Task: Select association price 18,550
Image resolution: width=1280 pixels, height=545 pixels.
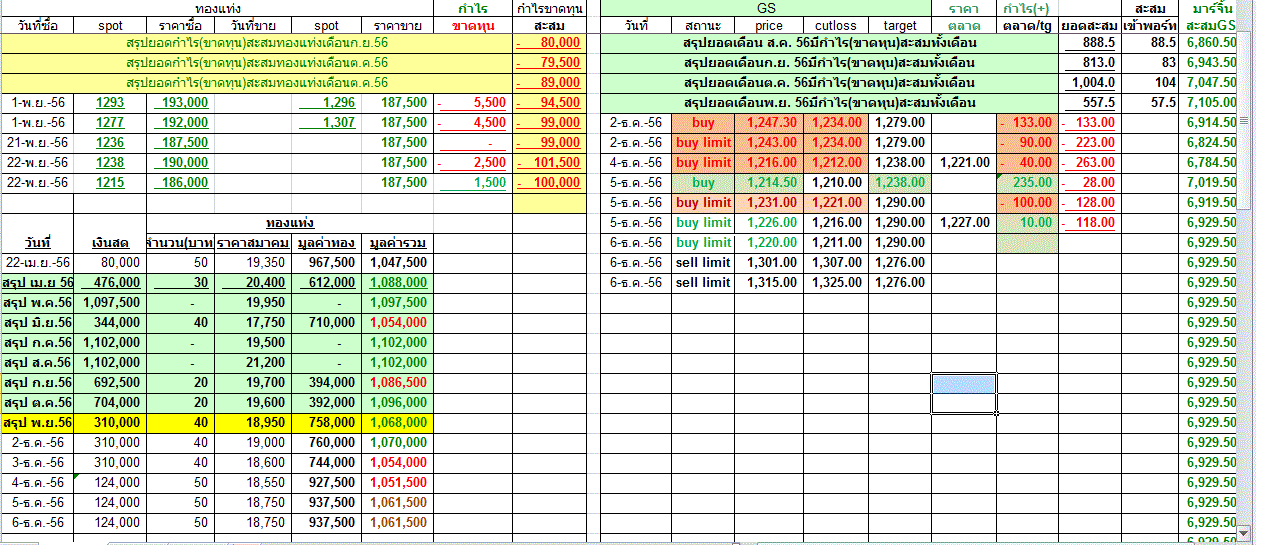Action: [255, 483]
